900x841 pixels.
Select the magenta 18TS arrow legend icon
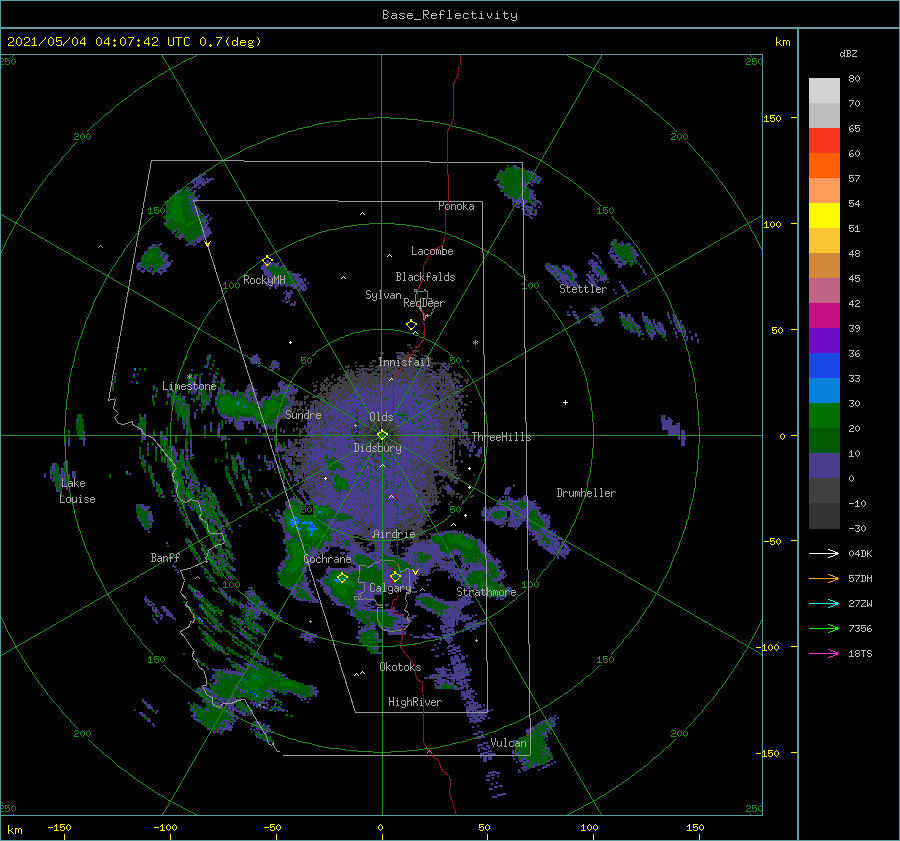(x=824, y=653)
